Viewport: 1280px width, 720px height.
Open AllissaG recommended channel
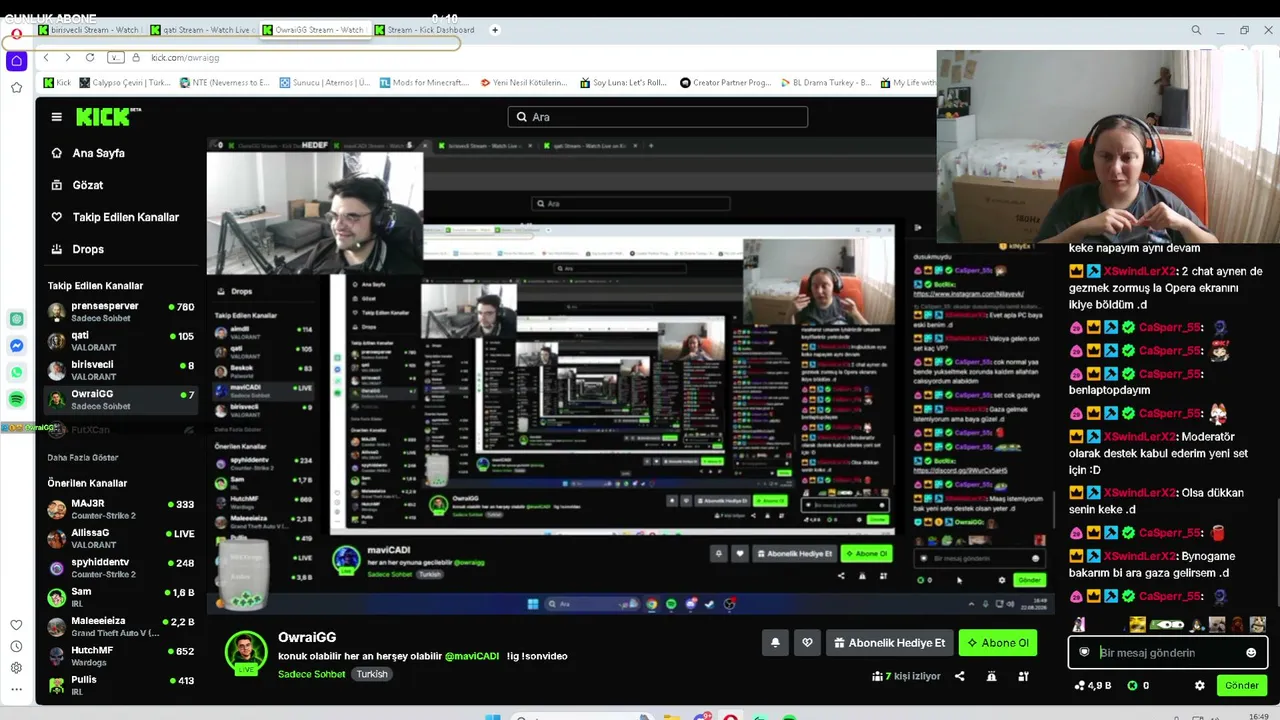click(121, 539)
